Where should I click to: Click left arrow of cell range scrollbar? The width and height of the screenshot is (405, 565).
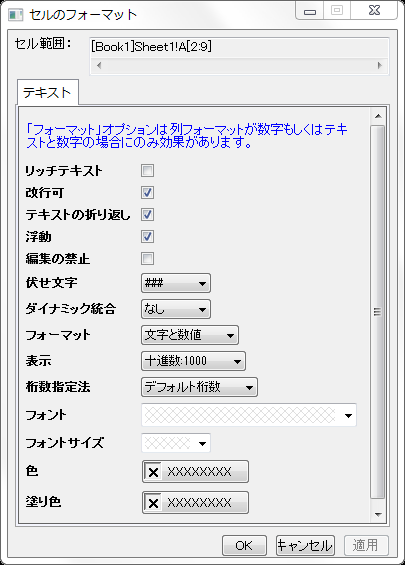[x=99, y=65]
